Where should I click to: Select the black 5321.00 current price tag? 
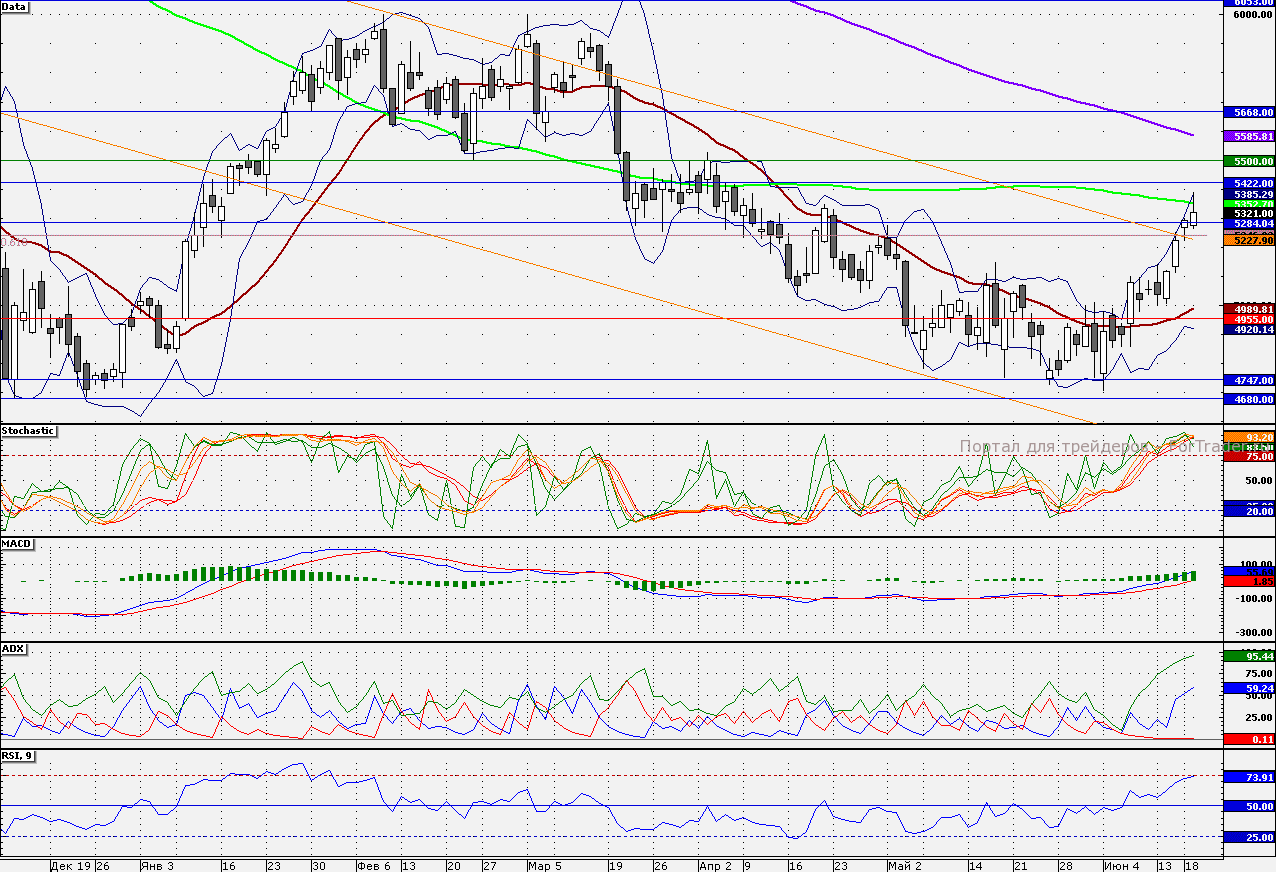[1250, 213]
